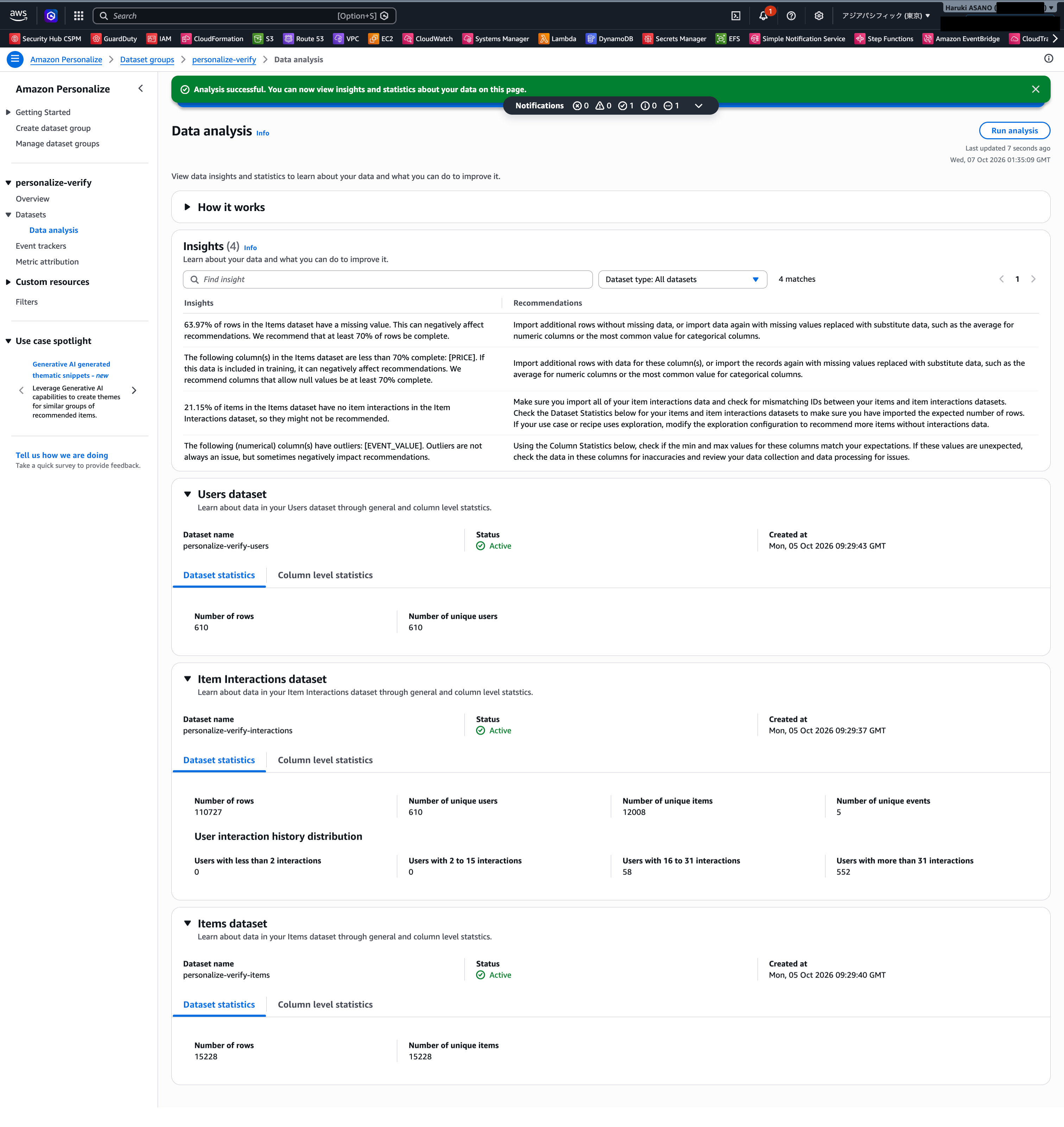Open Step Functions from favorites bar
Viewport: 1064px width, 1127px height.
click(x=883, y=39)
